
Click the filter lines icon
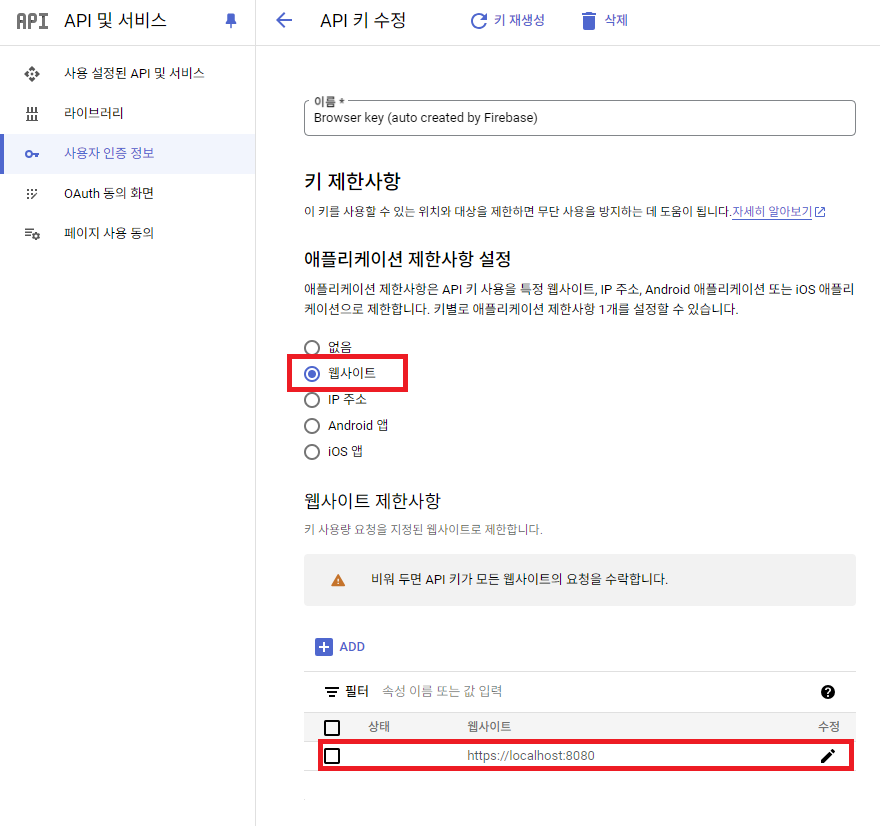coord(332,692)
